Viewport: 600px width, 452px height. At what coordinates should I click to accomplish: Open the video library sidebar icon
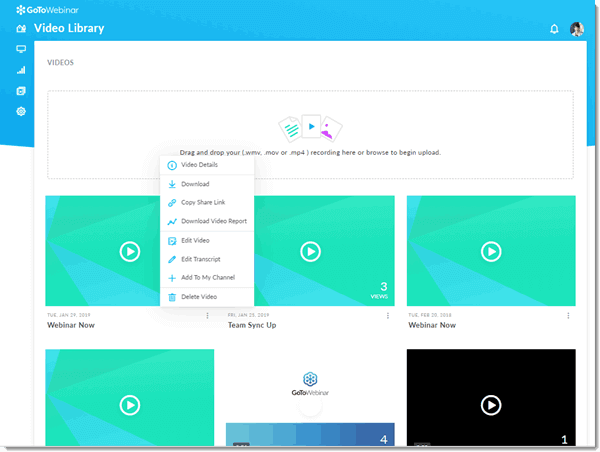point(21,91)
